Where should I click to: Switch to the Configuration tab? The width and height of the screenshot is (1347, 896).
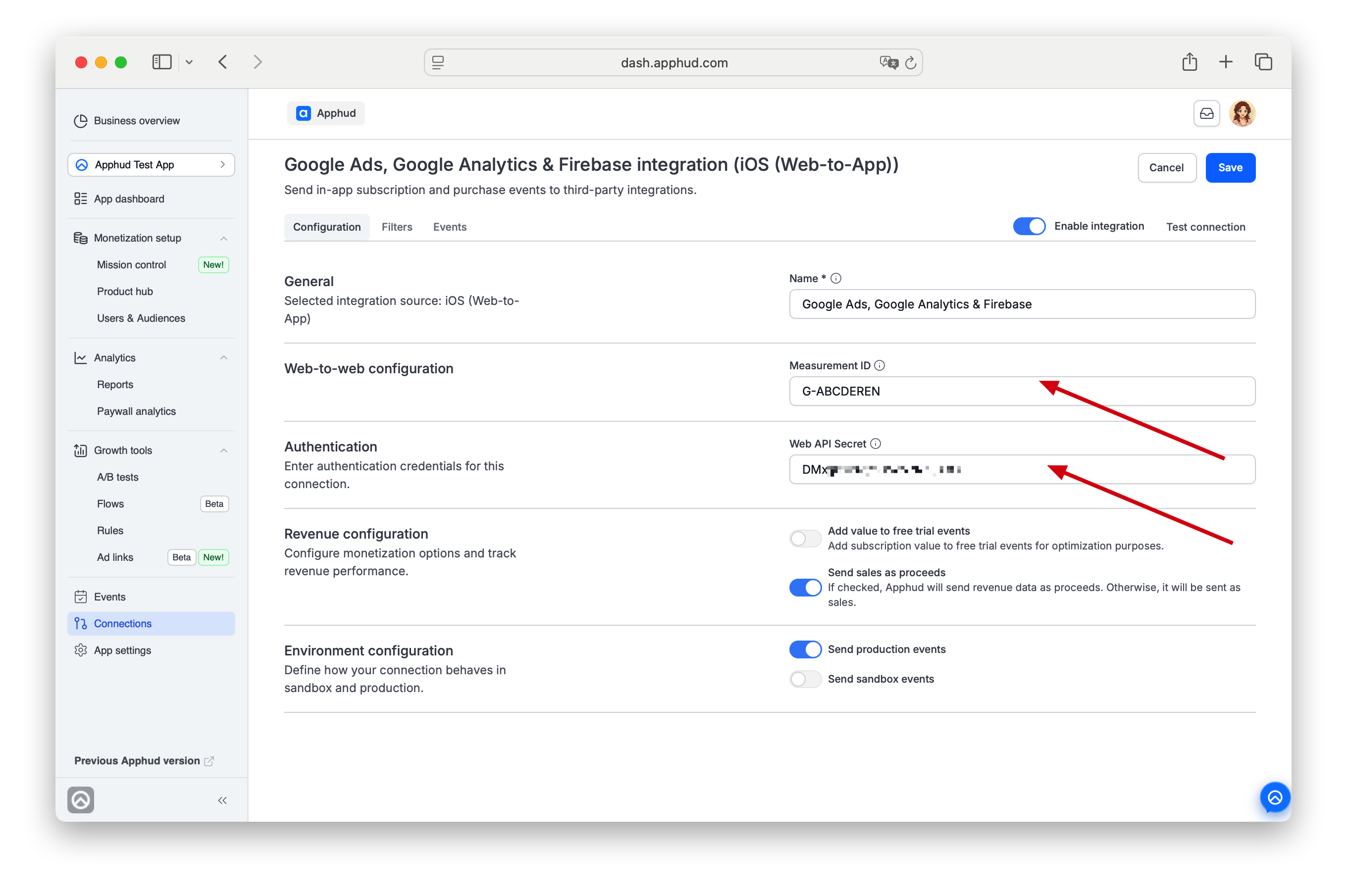click(x=327, y=227)
